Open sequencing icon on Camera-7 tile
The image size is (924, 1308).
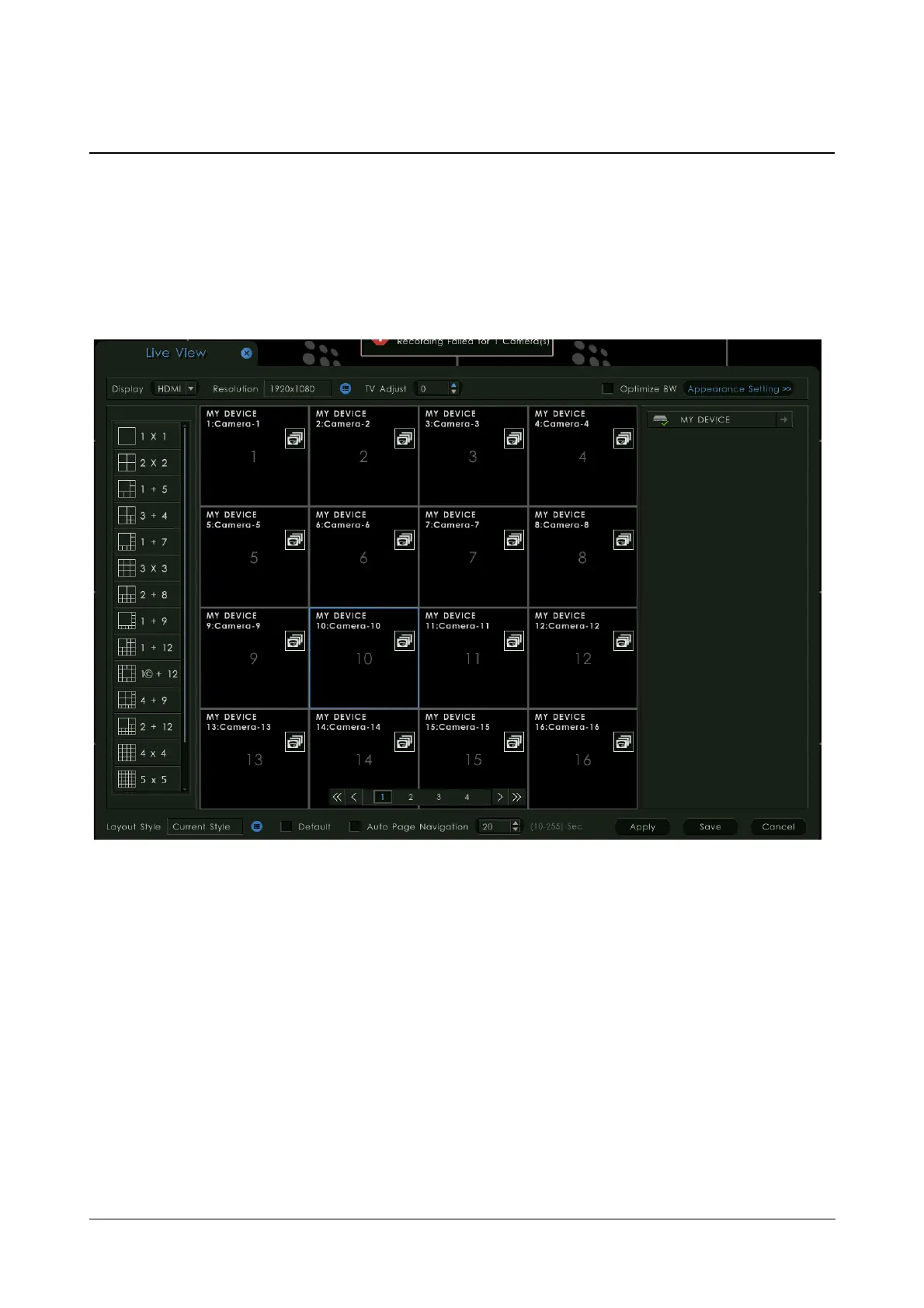click(x=514, y=540)
